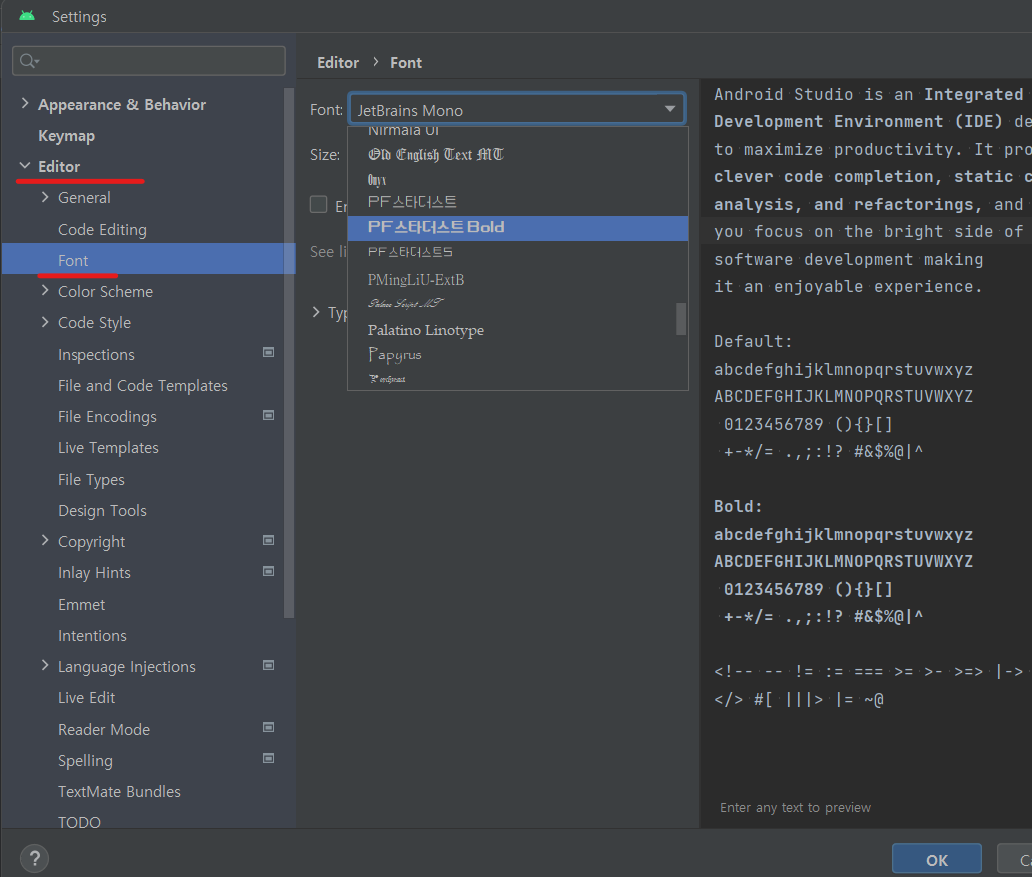Open Inlay Hints settings

[x=94, y=573]
